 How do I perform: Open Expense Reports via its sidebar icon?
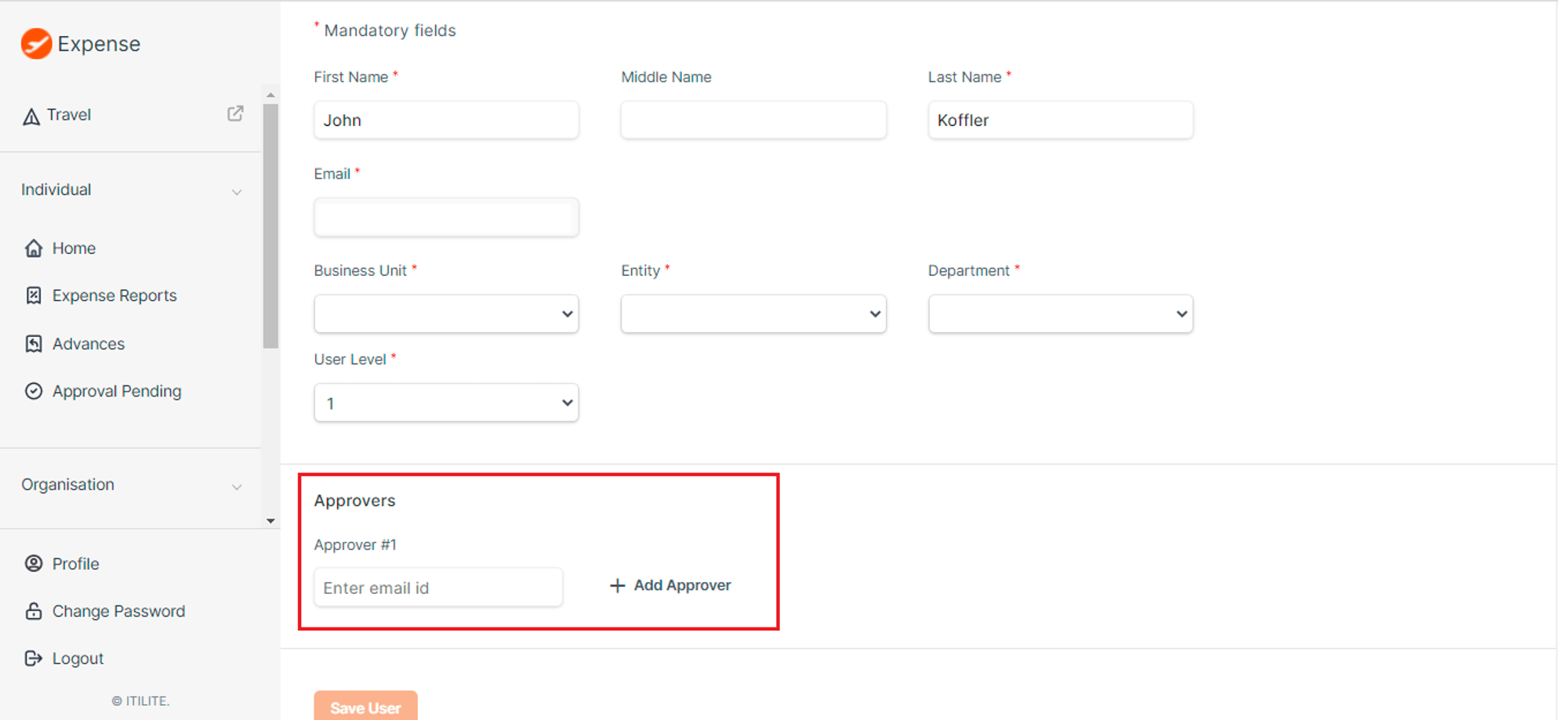(34, 295)
